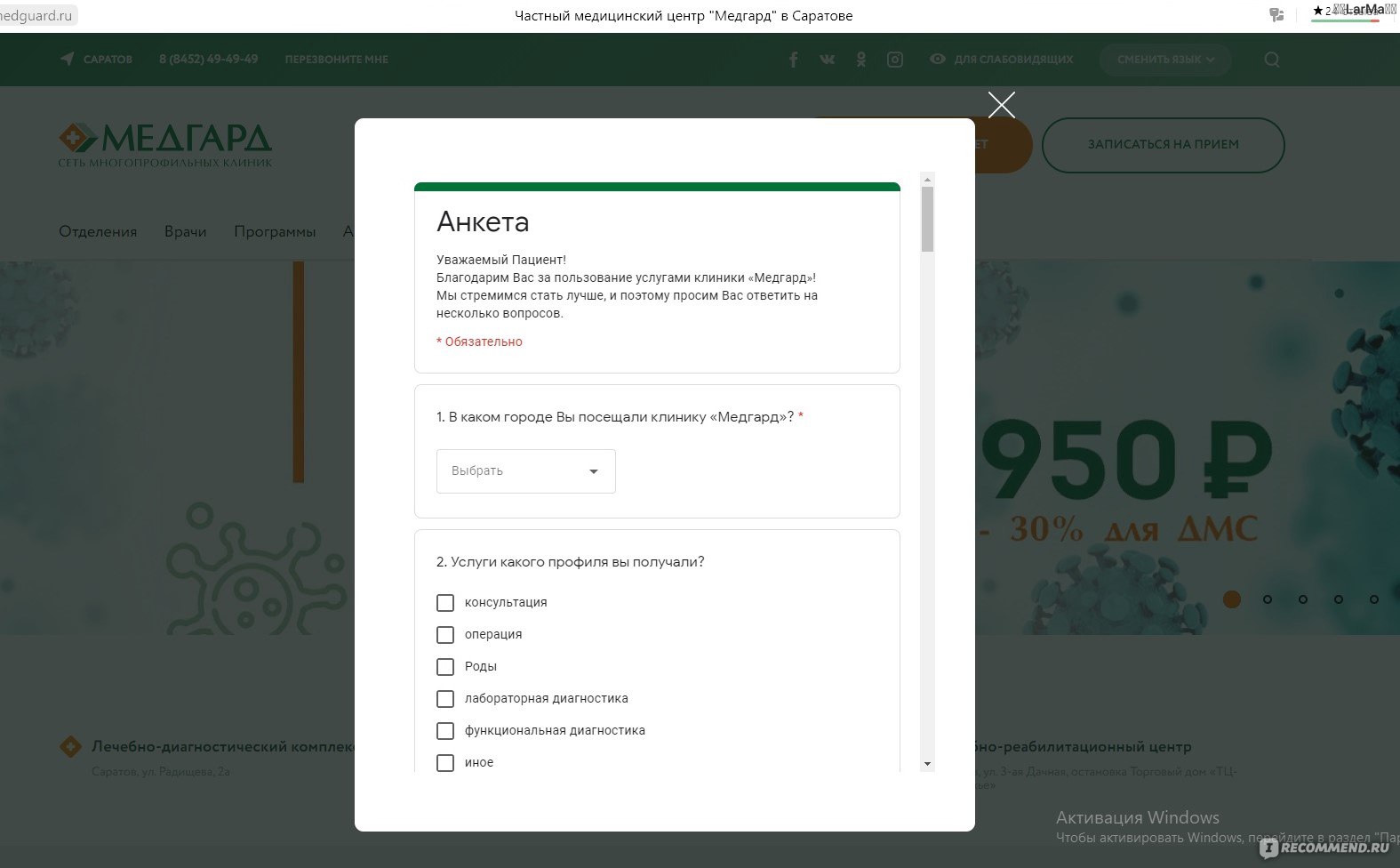Open 'ДЛЯ СЛАБОВИДЯЩИХ' accessibility mode
The width and height of the screenshot is (1400, 868).
point(1013,60)
